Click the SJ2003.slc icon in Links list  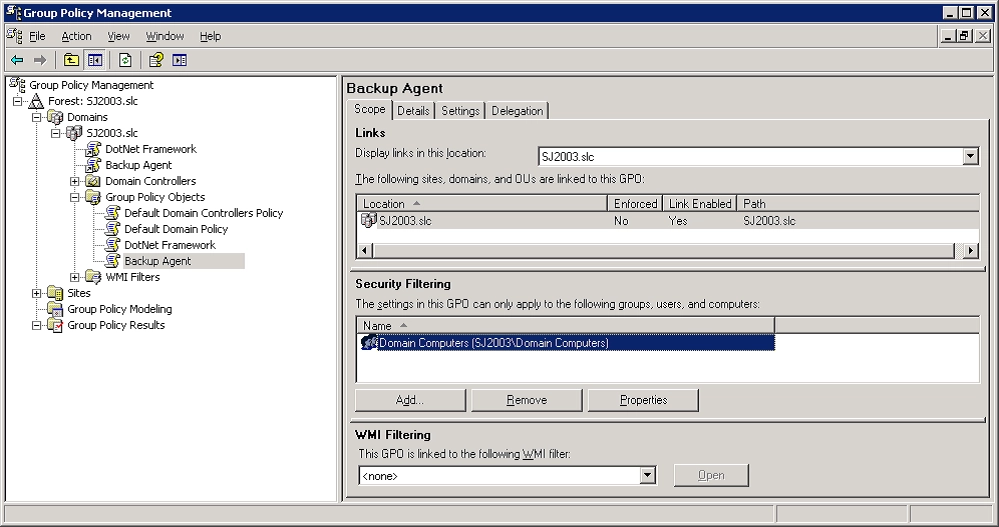[x=369, y=220]
